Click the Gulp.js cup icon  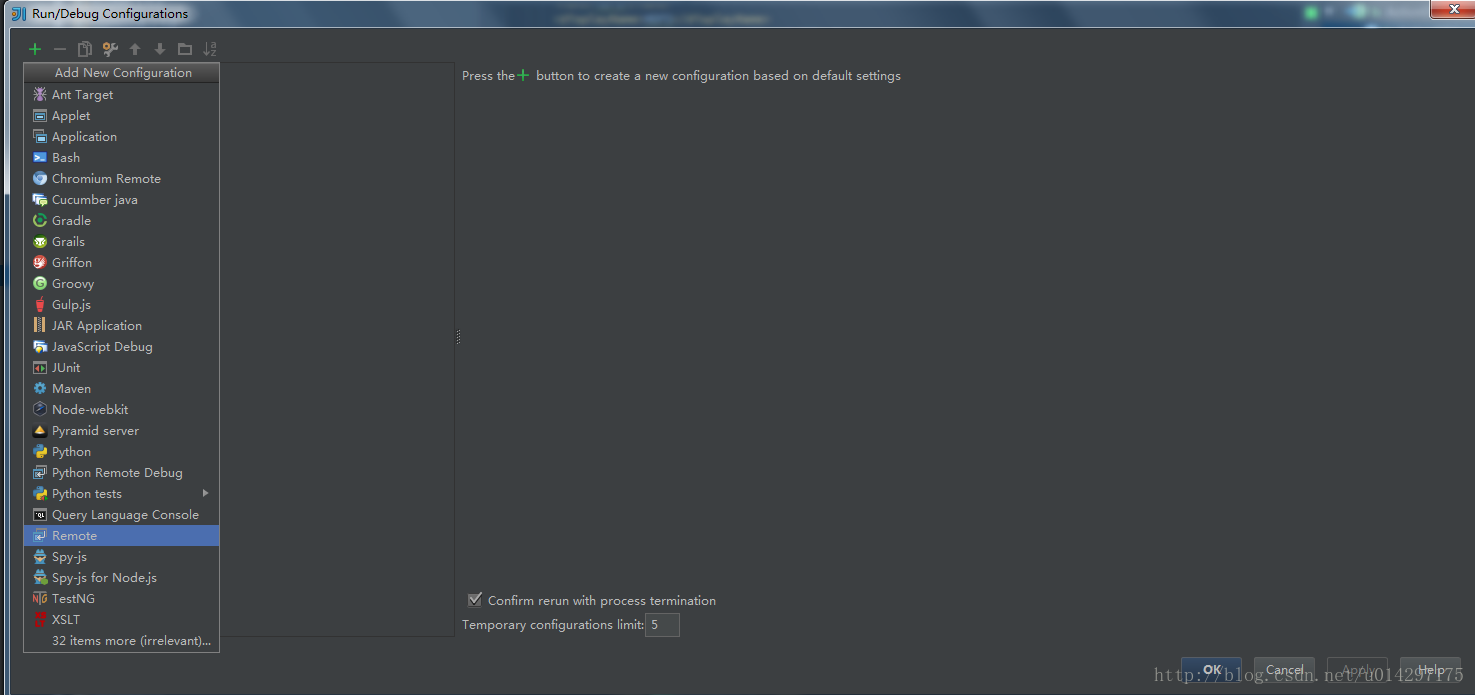tap(40, 305)
